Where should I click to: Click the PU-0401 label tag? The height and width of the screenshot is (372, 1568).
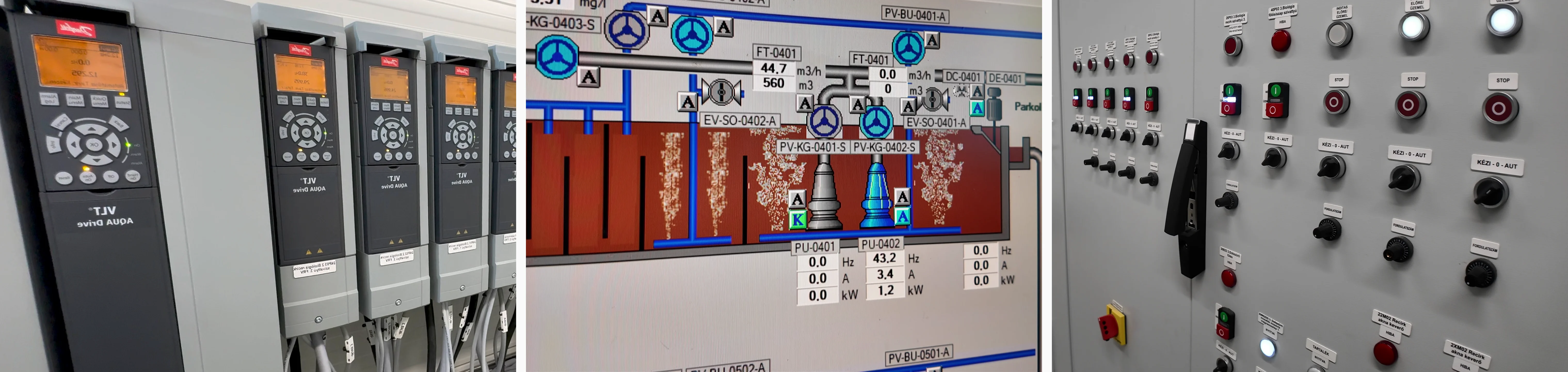coord(815,247)
